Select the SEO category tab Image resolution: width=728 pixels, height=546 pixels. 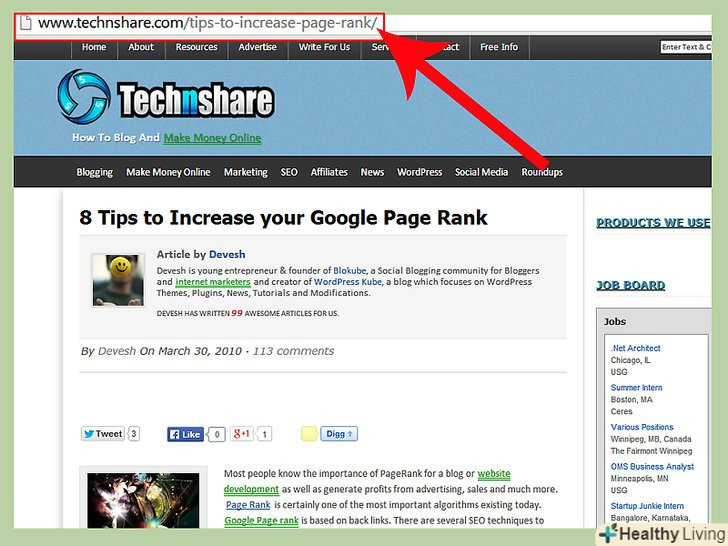(289, 172)
